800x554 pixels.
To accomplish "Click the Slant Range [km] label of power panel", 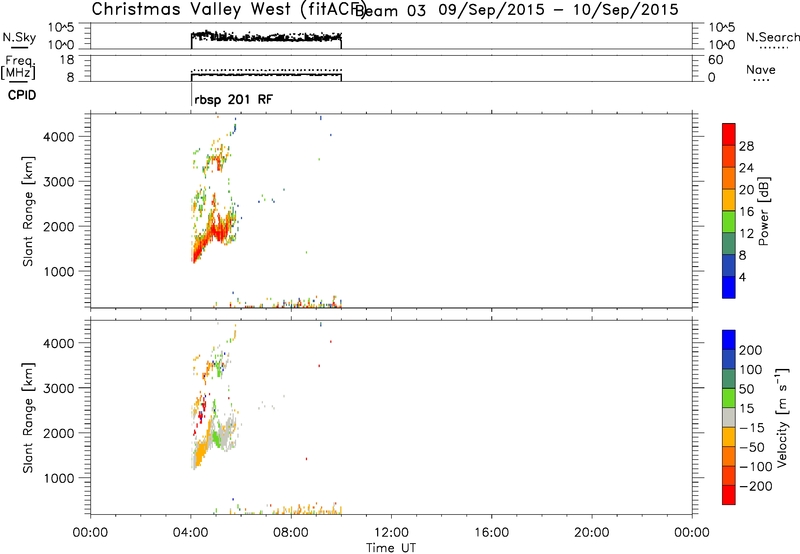I will coord(28,211).
